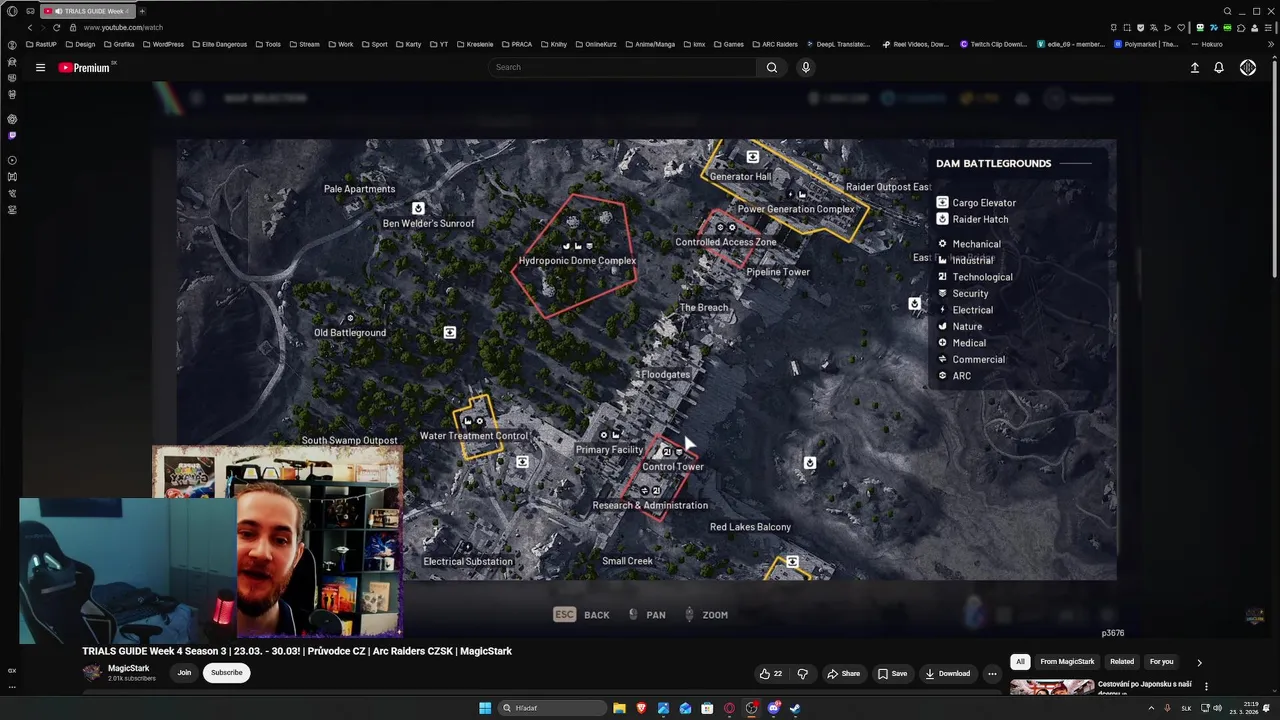Open YouTube notifications bell
The height and width of the screenshot is (720, 1280).
[x=1218, y=67]
